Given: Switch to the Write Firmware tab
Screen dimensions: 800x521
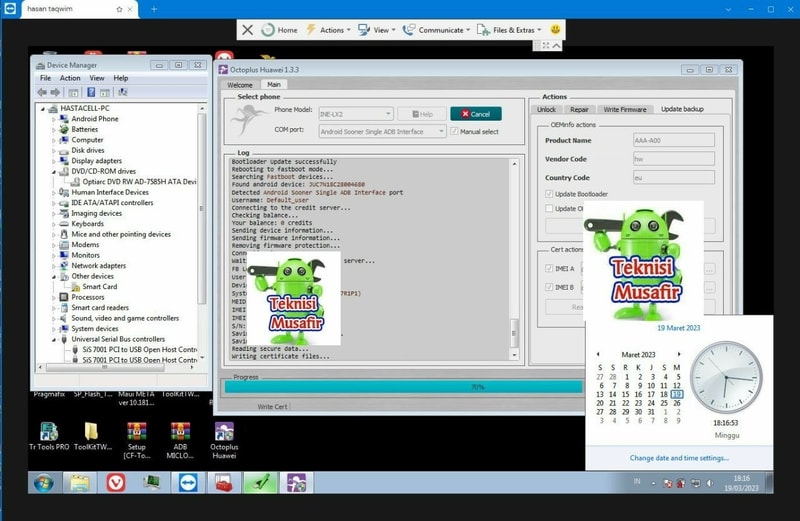Looking at the screenshot, I should coord(624,109).
